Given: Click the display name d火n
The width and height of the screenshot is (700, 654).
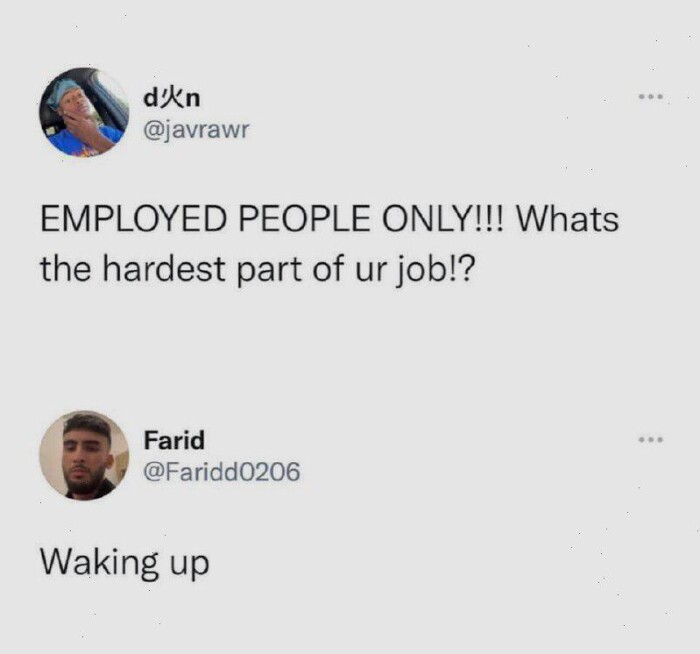Looking at the screenshot, I should (x=171, y=98).
